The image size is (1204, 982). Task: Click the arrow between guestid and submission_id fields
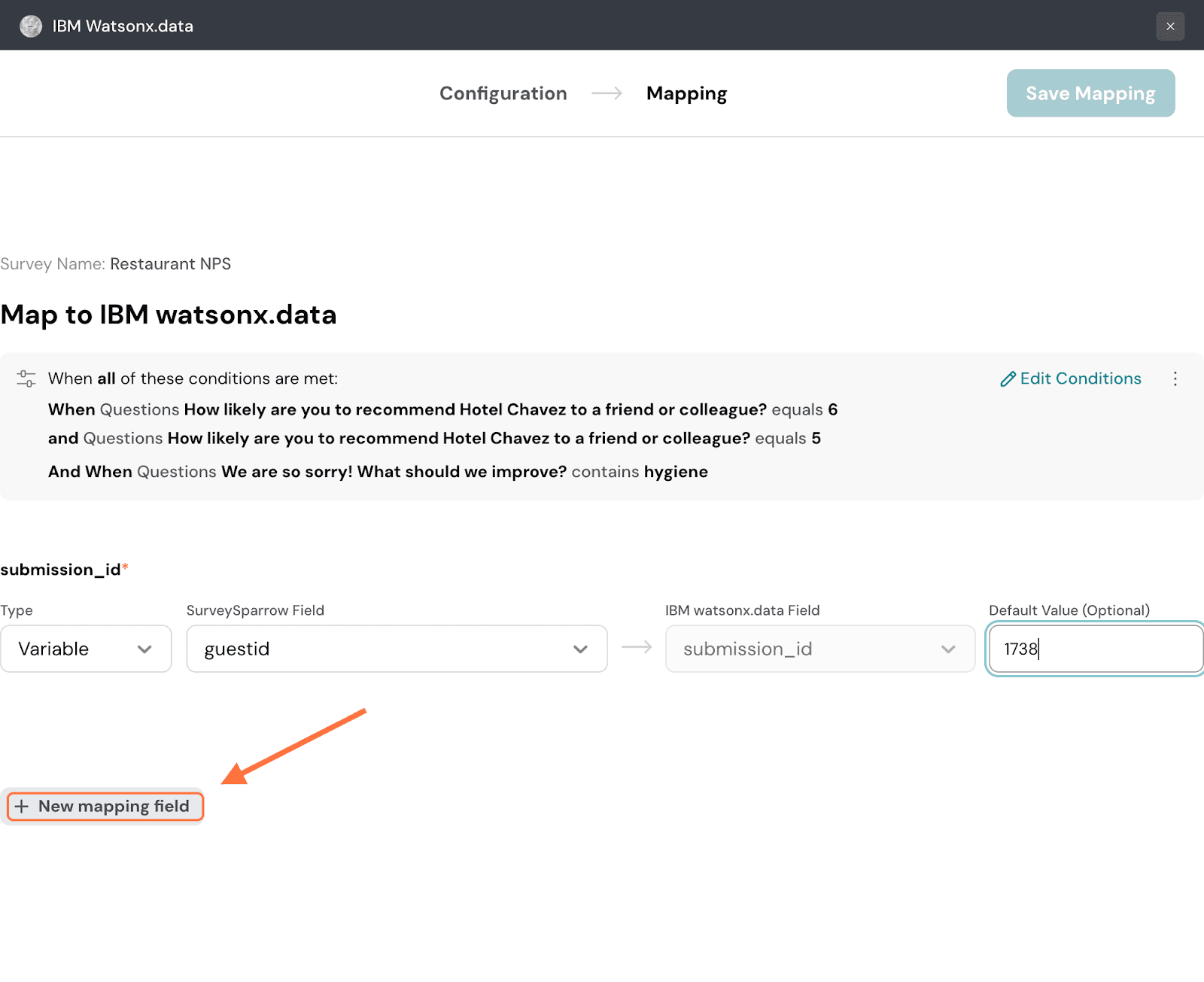tap(637, 647)
